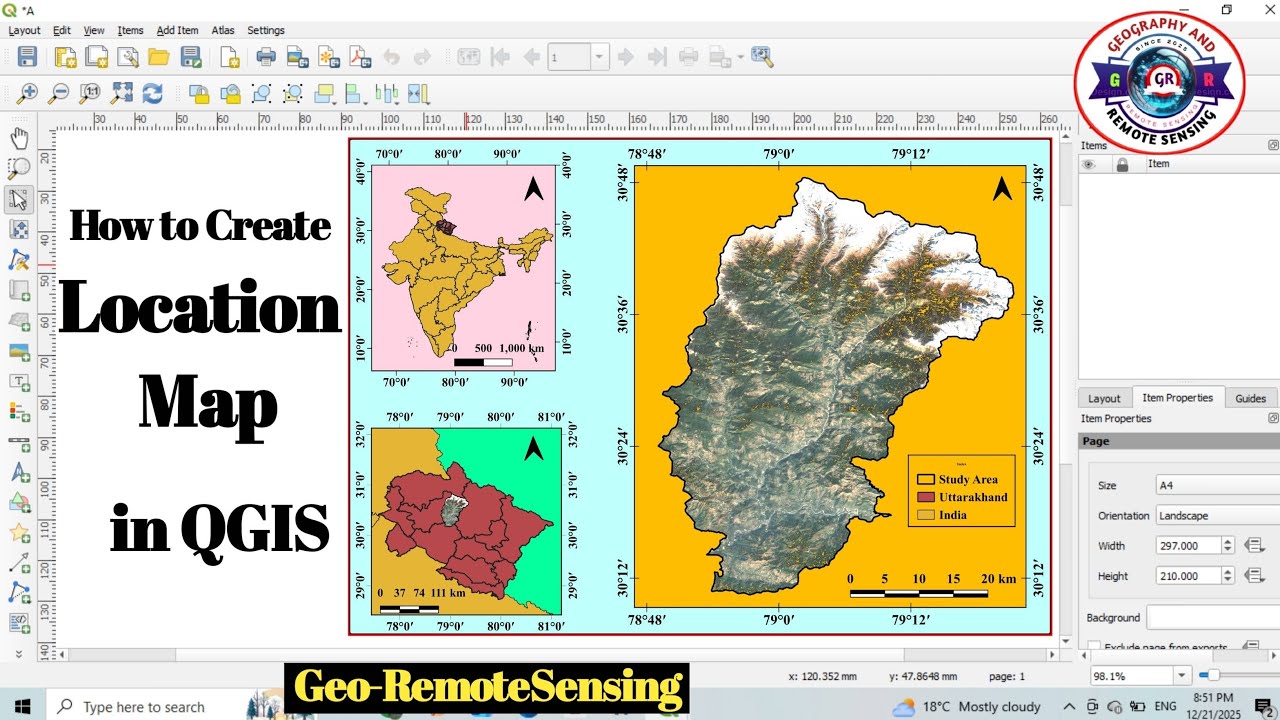1280x720 pixels.
Task: Select the Add Picture tool
Action: tap(18, 351)
